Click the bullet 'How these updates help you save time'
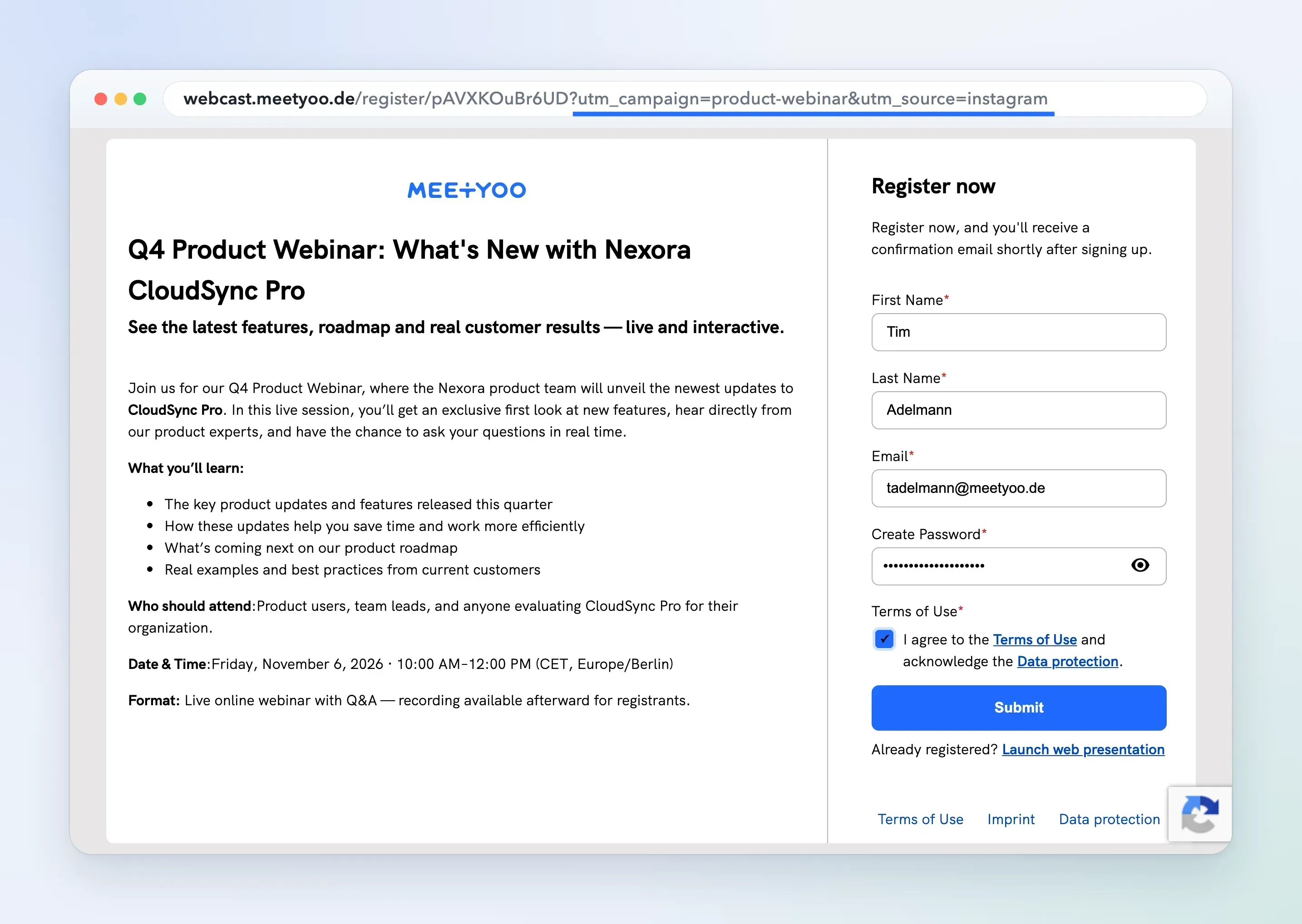 coord(375,526)
